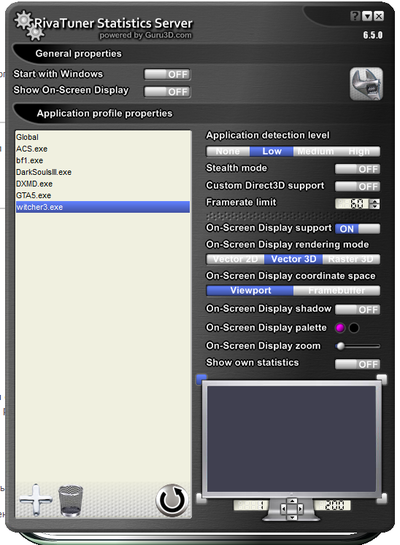Viewport: 400px width, 545px height.
Task: Click the circular reset profile icon
Action: [x=172, y=500]
